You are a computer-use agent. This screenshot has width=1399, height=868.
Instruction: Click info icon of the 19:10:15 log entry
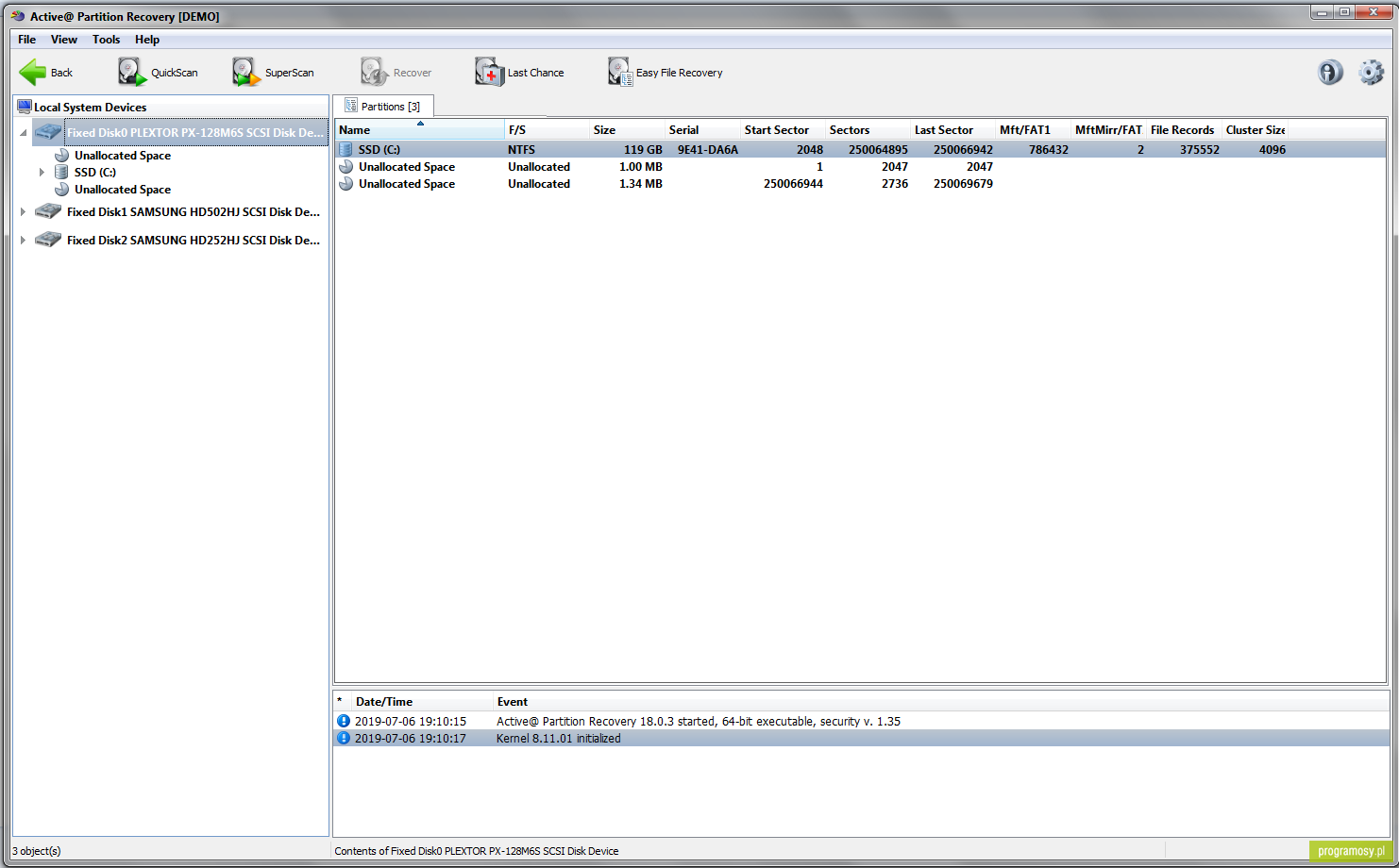[x=344, y=721]
